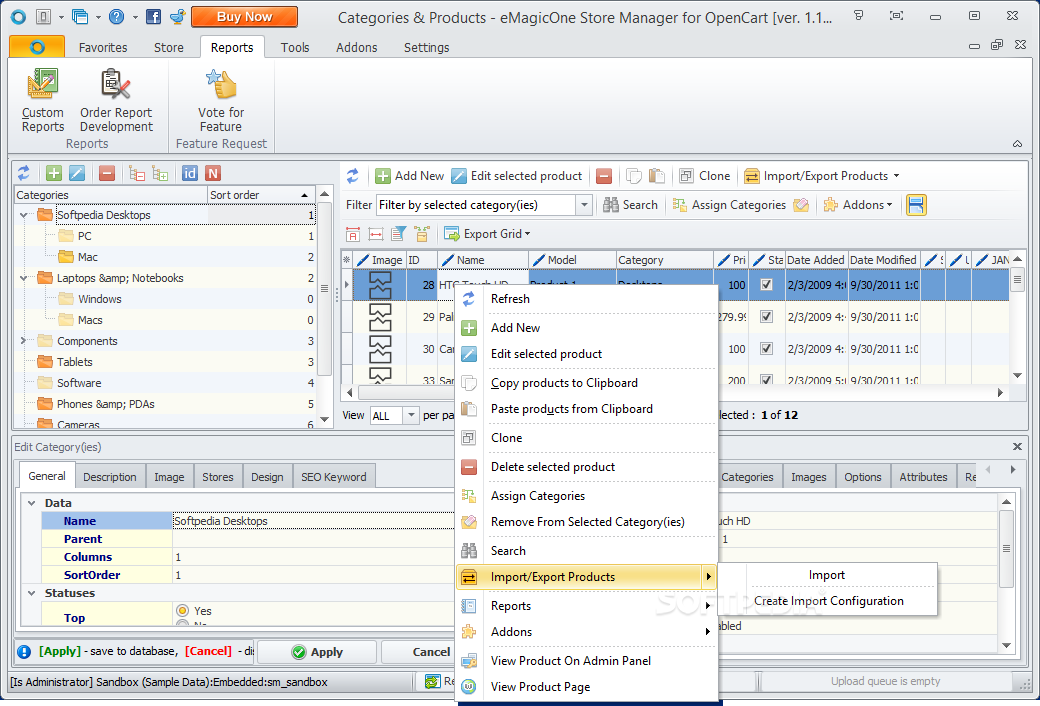Choose Import from the submenu
Viewport: 1040px width, 706px height.
[826, 575]
